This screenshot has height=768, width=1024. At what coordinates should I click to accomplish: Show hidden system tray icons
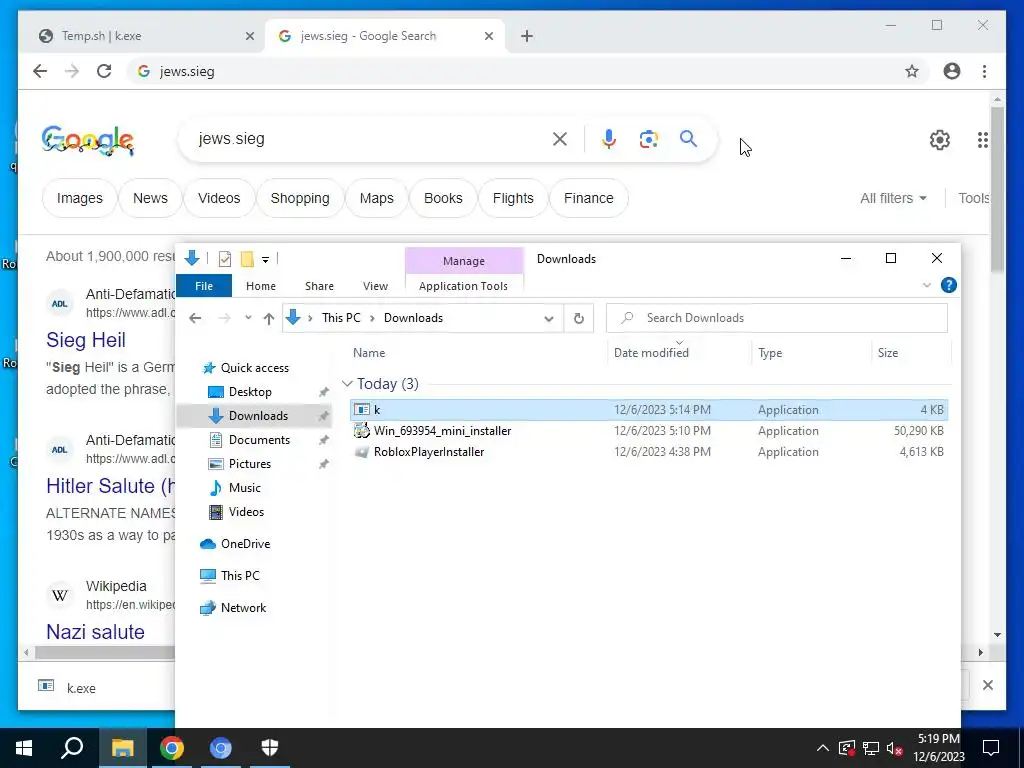(x=822, y=748)
